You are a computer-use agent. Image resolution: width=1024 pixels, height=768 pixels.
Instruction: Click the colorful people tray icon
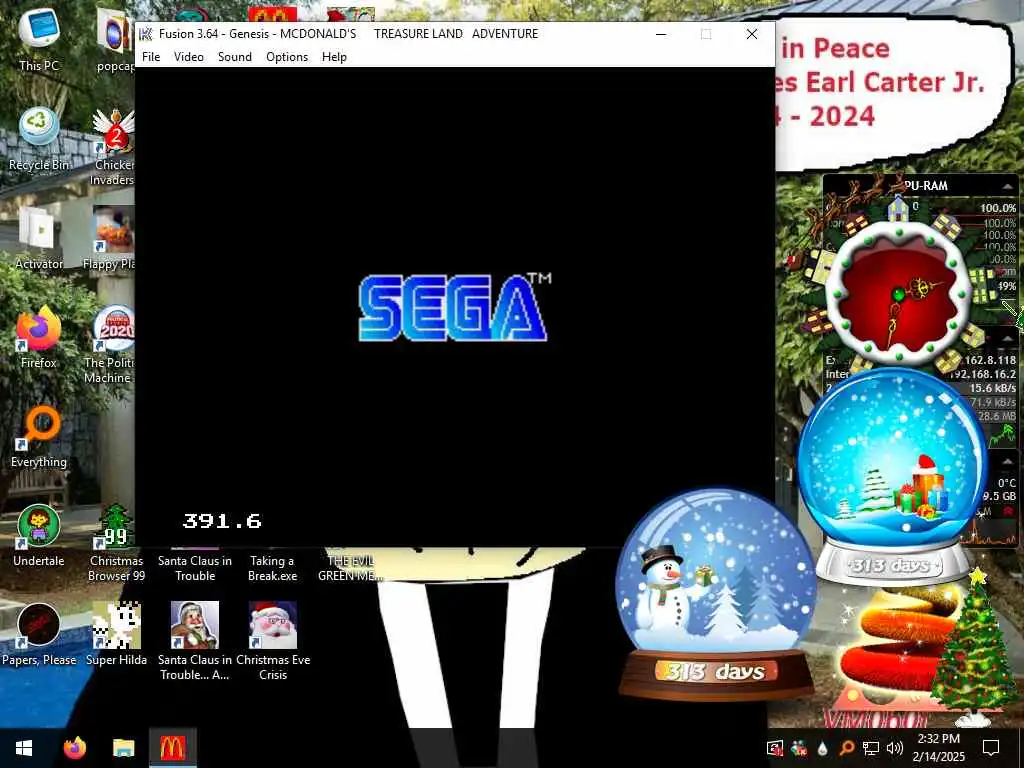pos(798,748)
